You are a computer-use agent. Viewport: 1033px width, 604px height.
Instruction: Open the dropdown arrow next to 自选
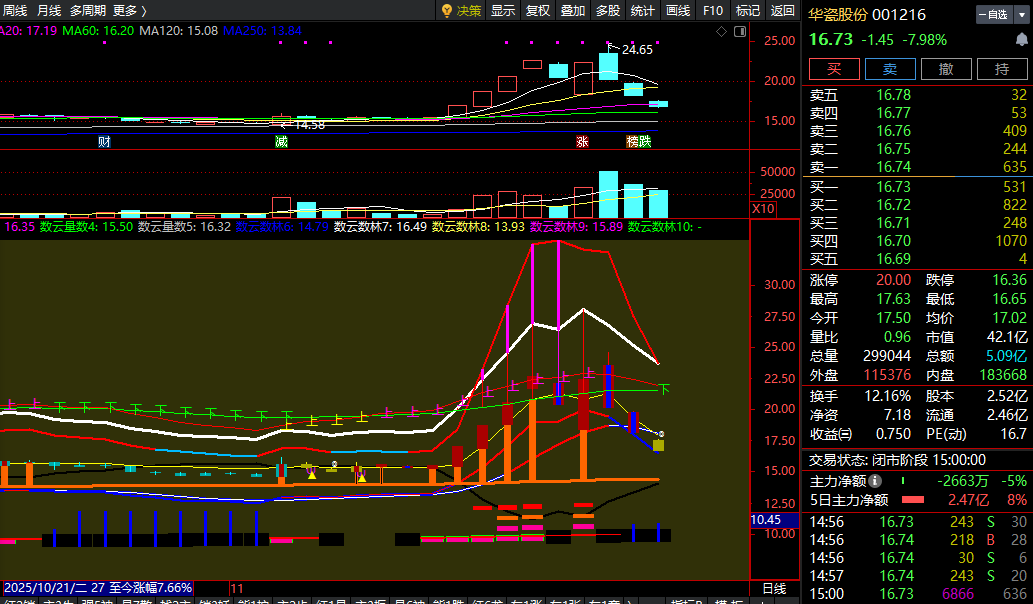(1021, 15)
